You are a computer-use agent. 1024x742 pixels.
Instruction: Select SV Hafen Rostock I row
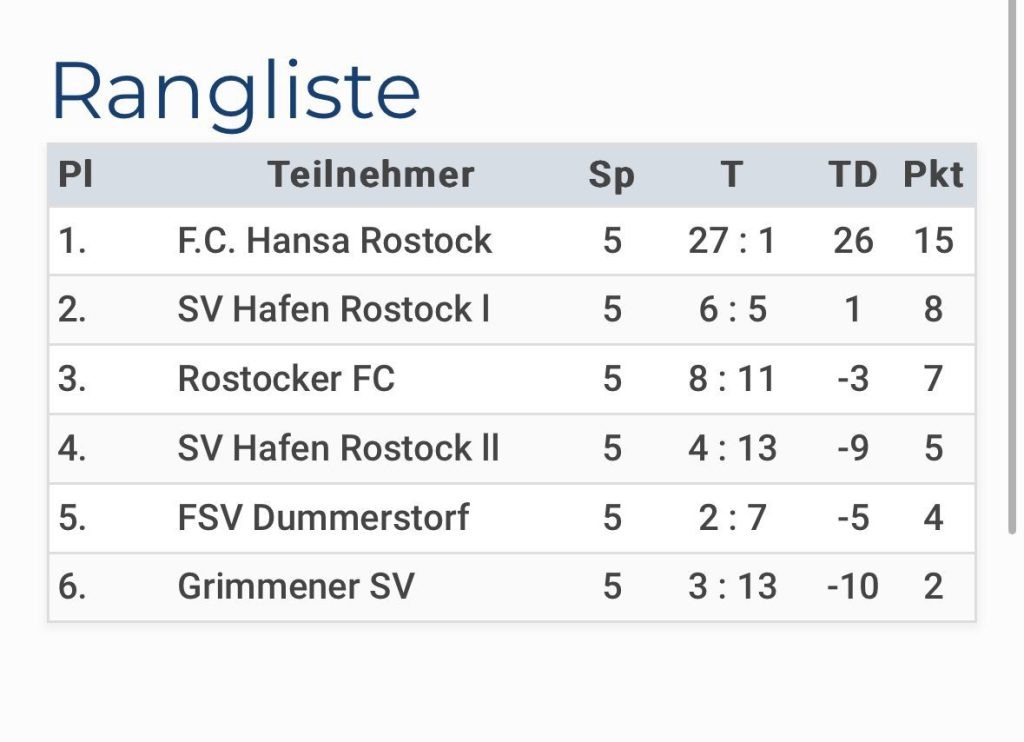(x=512, y=309)
